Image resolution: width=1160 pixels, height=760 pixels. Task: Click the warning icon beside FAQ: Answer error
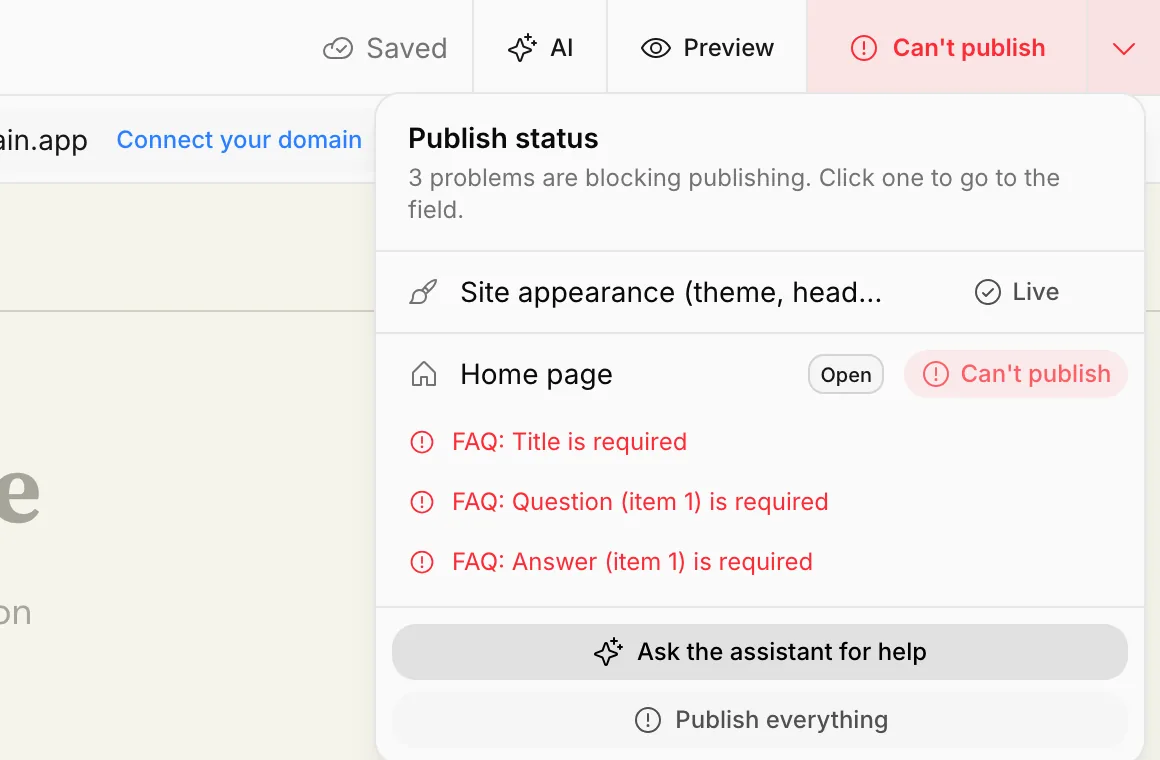coord(422,562)
